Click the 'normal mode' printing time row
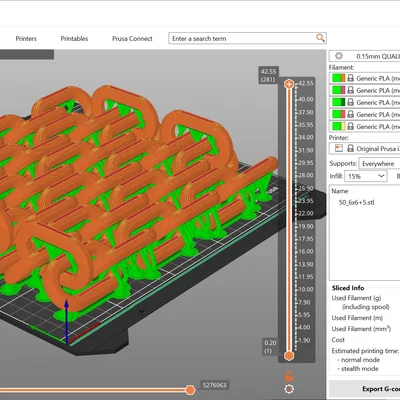 360,360
